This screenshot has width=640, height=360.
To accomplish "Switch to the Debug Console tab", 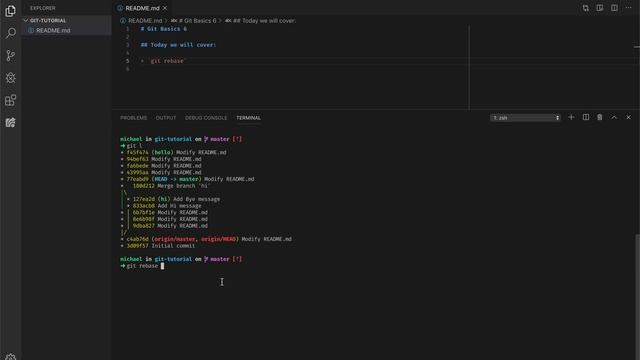I will 206,118.
